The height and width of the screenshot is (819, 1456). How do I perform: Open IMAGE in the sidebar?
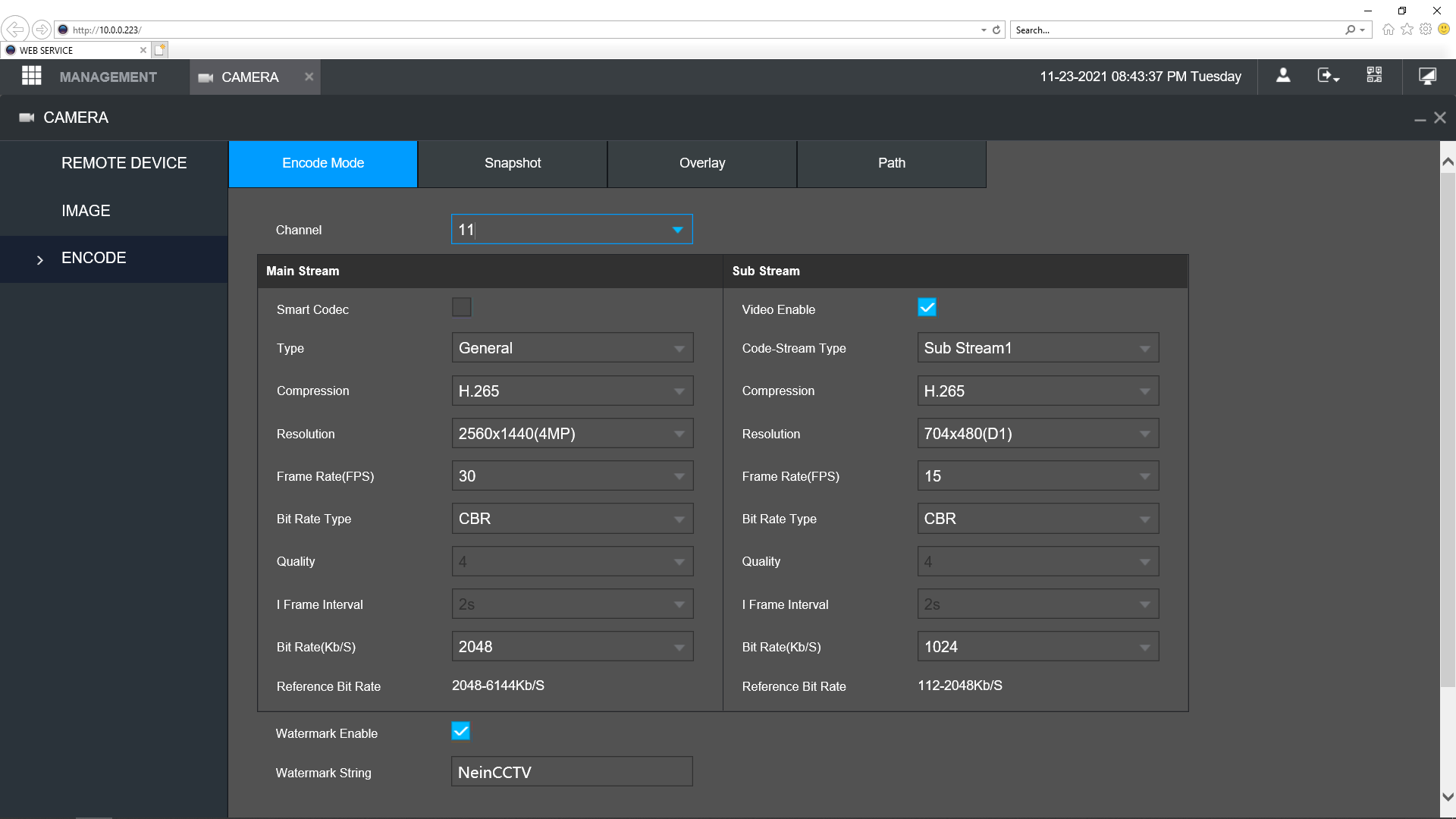[x=114, y=211]
